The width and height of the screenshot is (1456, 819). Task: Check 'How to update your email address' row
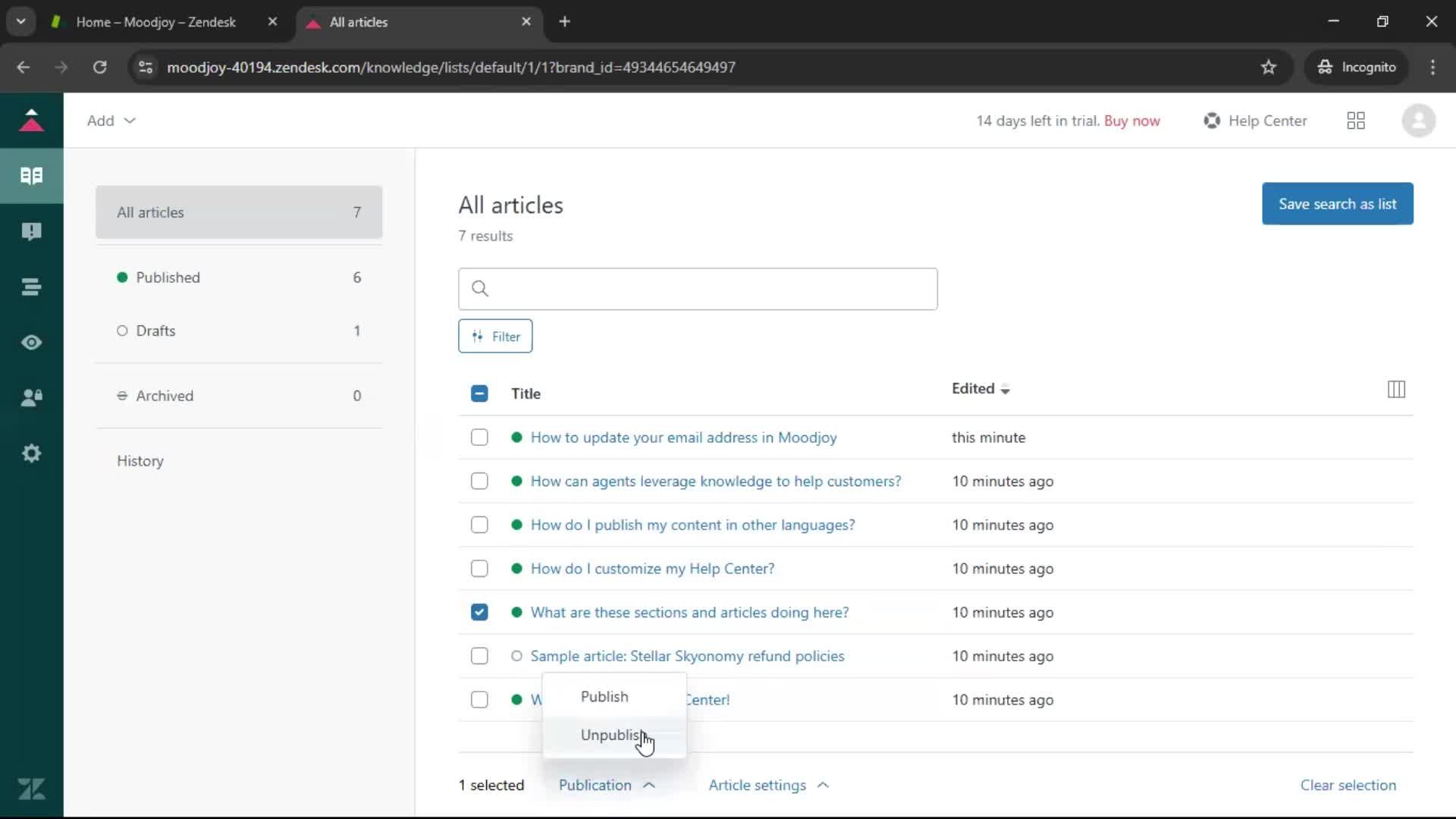(479, 438)
